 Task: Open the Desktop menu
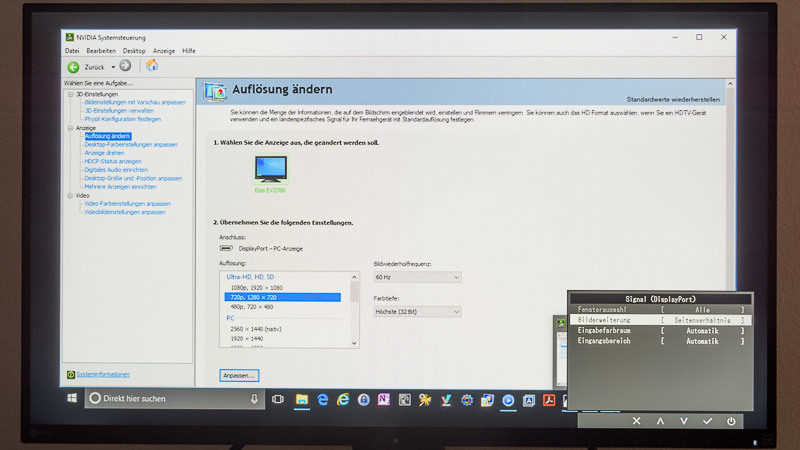coord(134,51)
